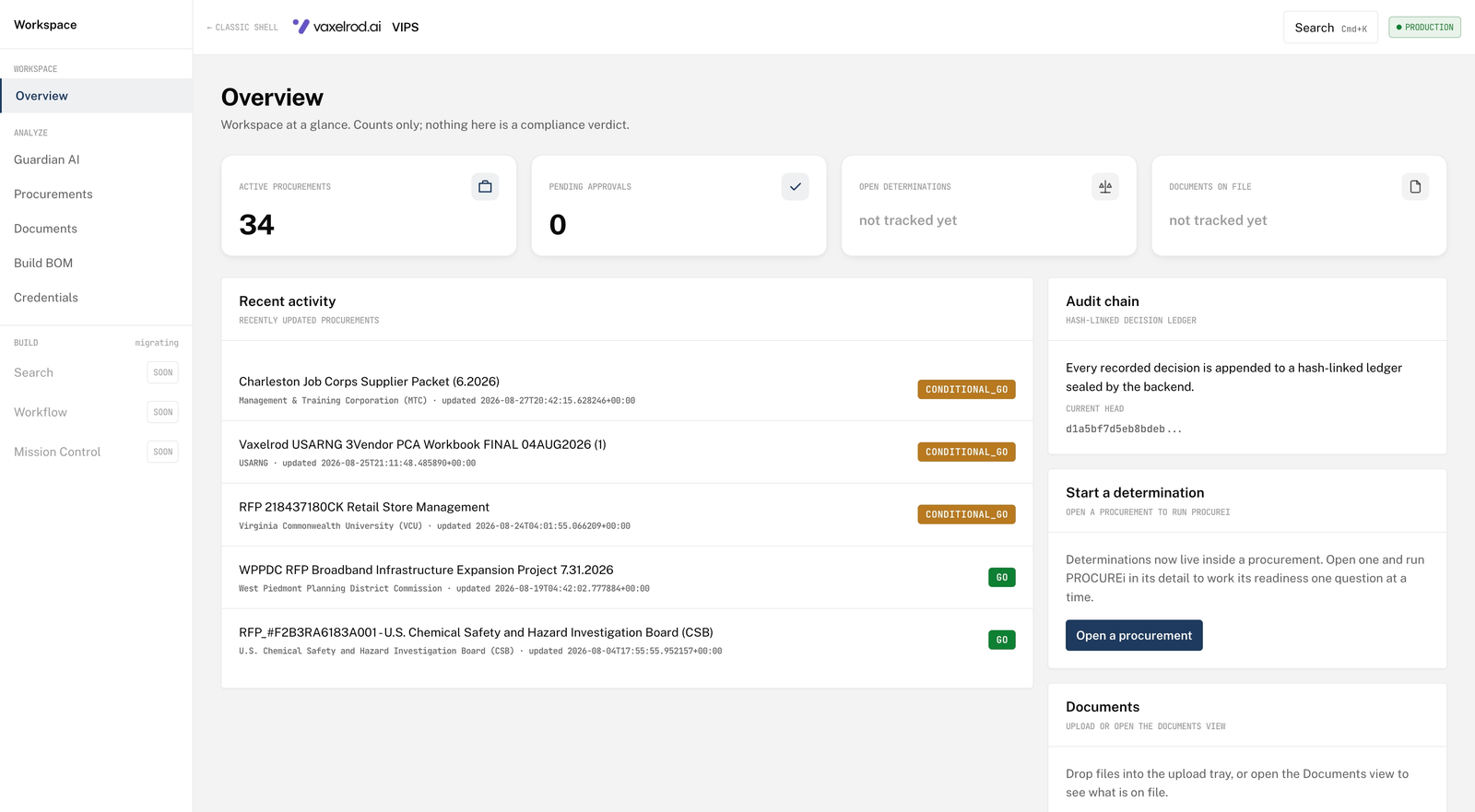
Task: Click the Active Procurements count 34
Action: [x=256, y=225]
